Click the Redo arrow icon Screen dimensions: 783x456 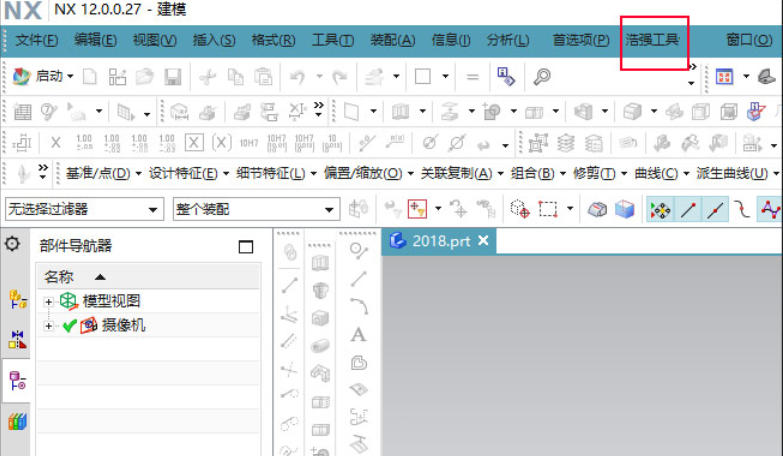point(340,76)
